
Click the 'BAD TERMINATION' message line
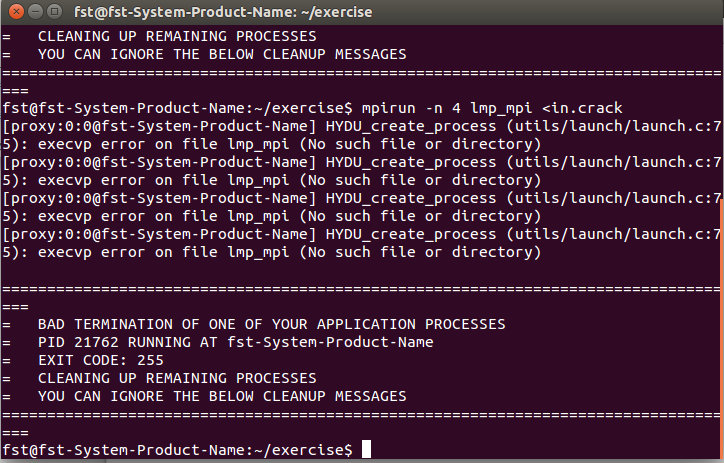pyautogui.click(x=270, y=324)
